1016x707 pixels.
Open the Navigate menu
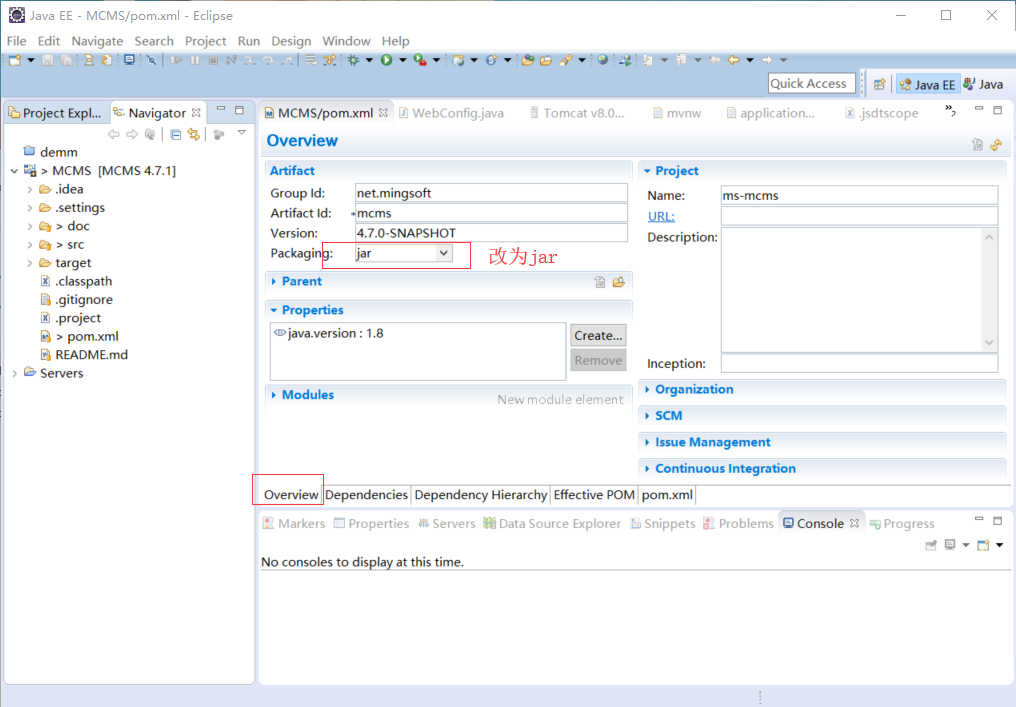[97, 41]
